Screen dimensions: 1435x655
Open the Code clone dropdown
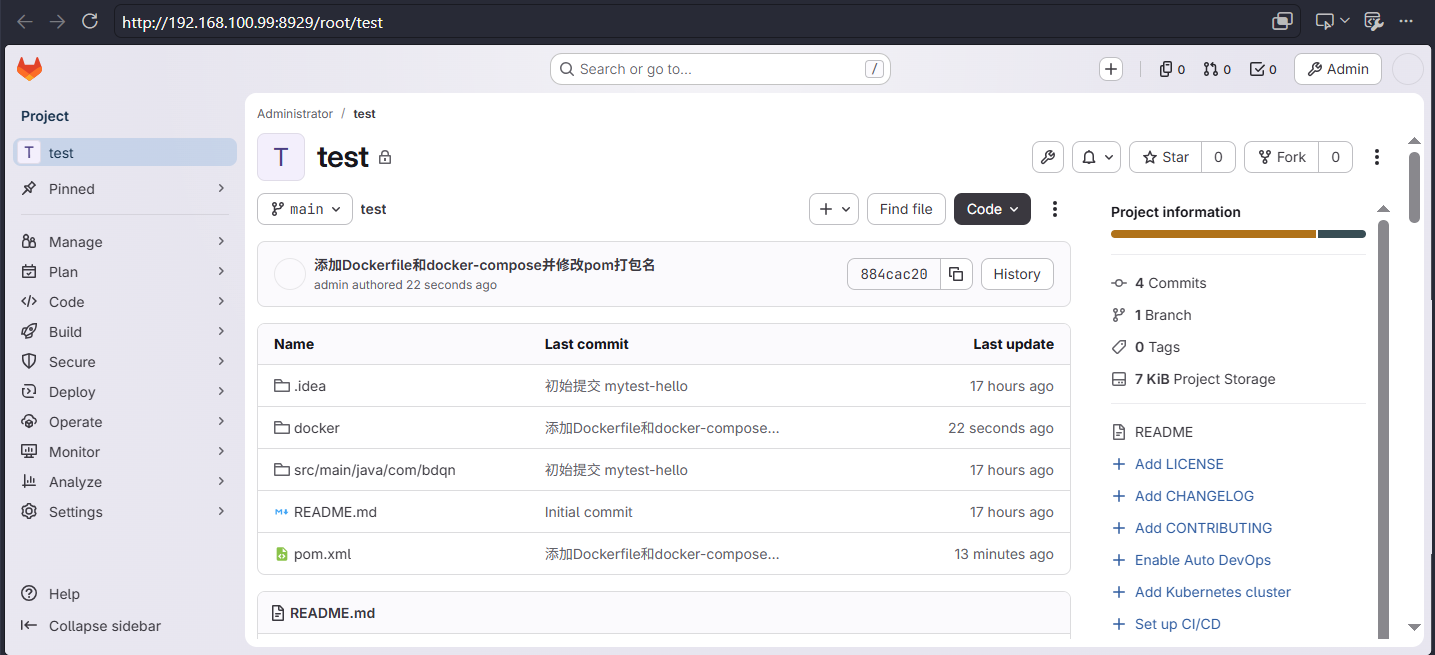(992, 209)
